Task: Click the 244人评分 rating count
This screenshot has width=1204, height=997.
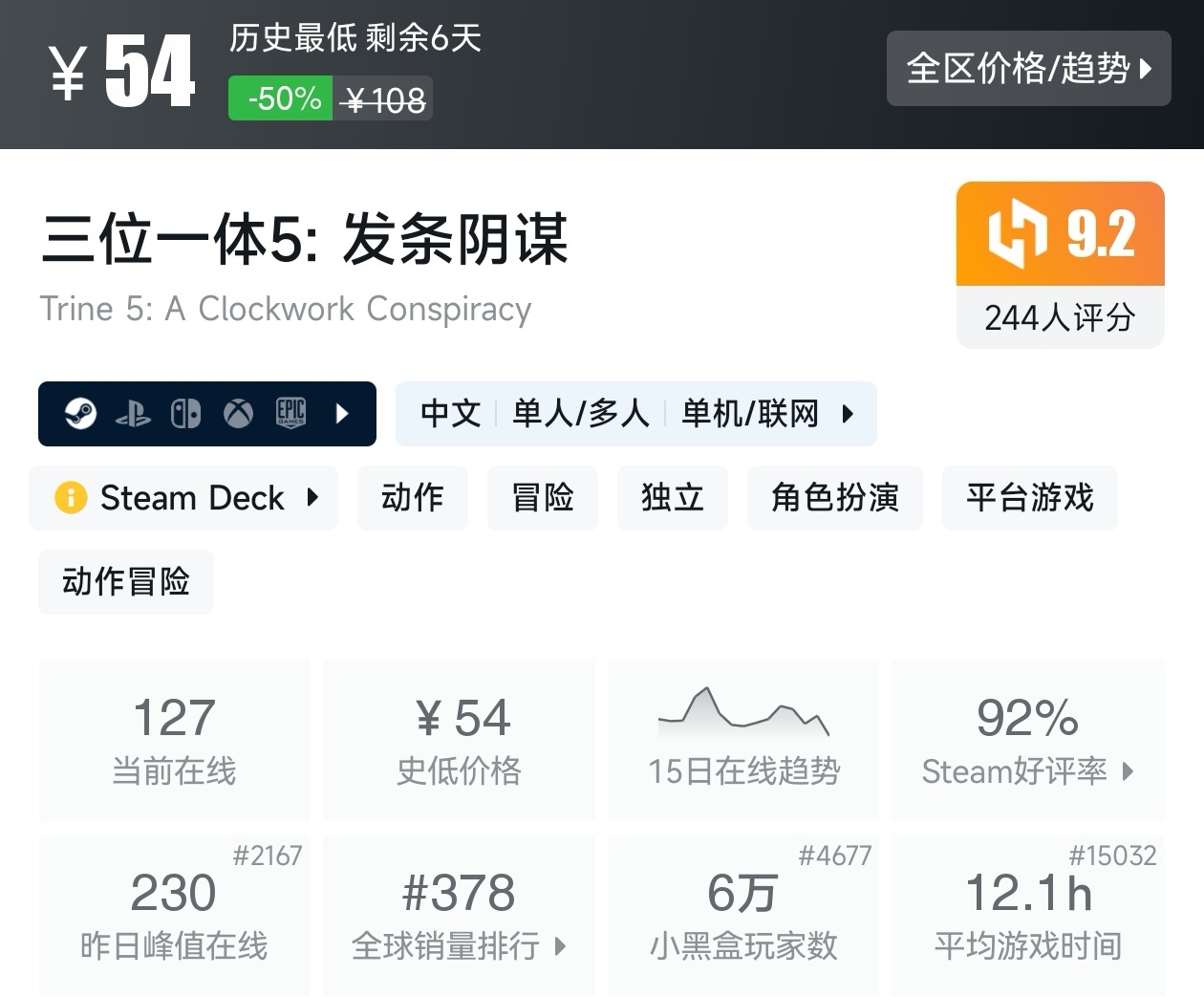Action: 1060,317
